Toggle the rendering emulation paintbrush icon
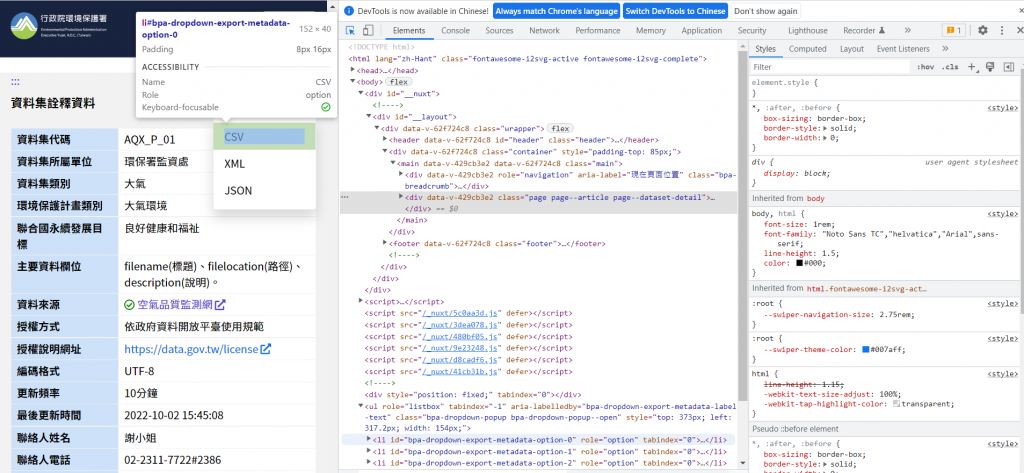 [x=990, y=67]
